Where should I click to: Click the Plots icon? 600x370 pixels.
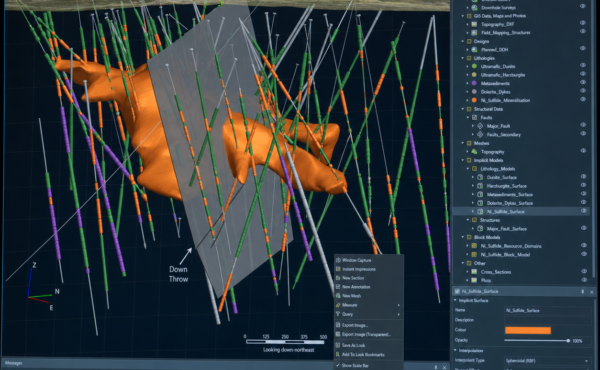pos(474,280)
